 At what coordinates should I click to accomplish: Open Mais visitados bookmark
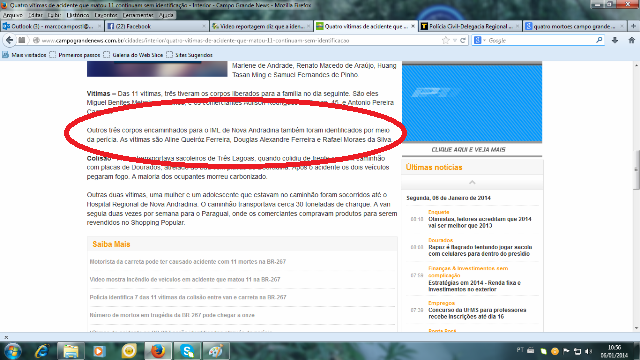tap(24, 55)
